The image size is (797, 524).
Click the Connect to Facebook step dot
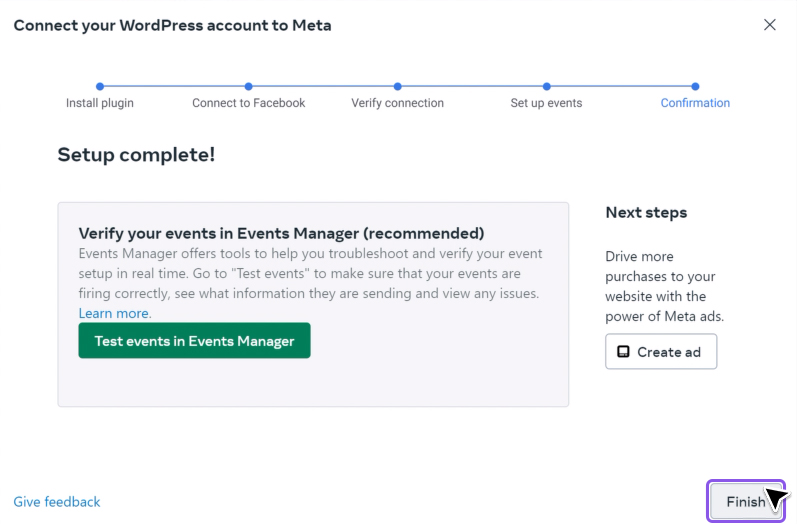pos(249,87)
